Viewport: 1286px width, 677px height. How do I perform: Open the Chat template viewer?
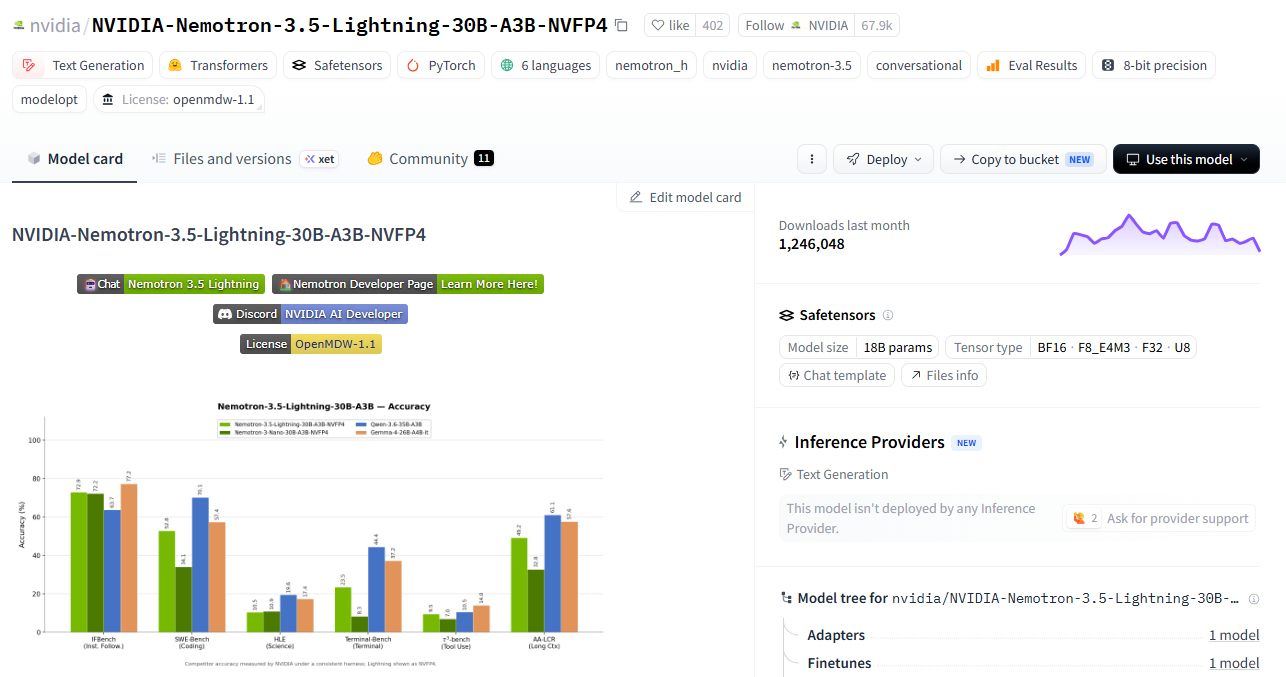836,375
